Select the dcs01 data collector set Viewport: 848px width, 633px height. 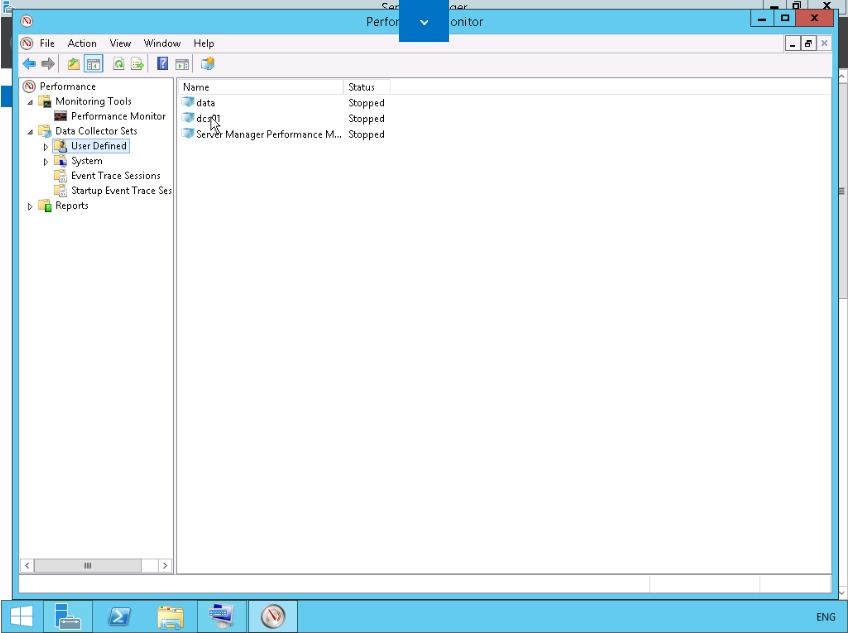(x=208, y=118)
